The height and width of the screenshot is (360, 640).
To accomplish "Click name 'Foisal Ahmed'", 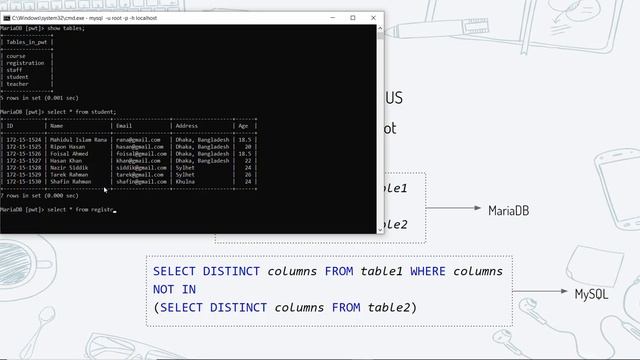I will [x=69, y=153].
